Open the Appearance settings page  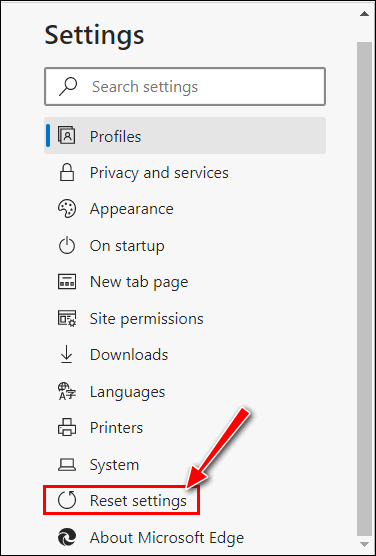(x=185, y=209)
